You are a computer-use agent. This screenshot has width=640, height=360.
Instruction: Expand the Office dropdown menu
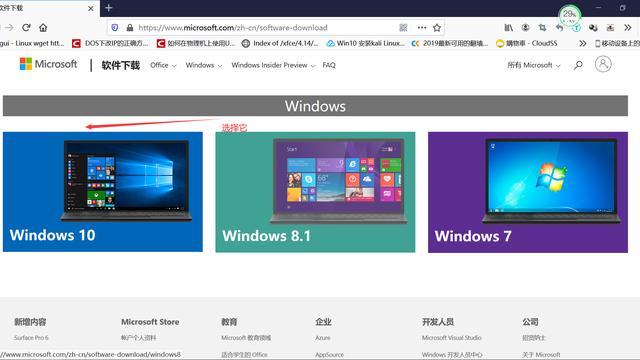tap(163, 65)
